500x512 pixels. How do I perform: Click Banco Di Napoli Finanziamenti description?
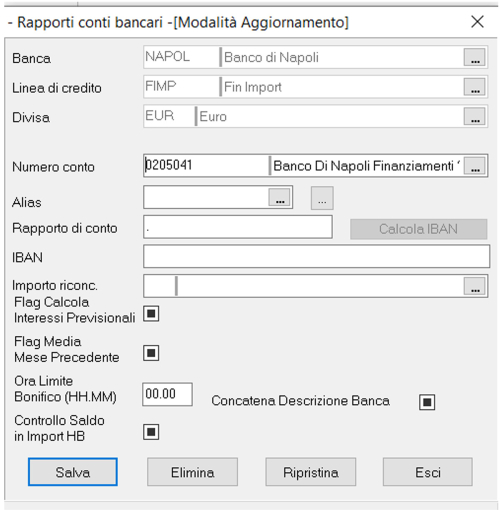(x=367, y=166)
